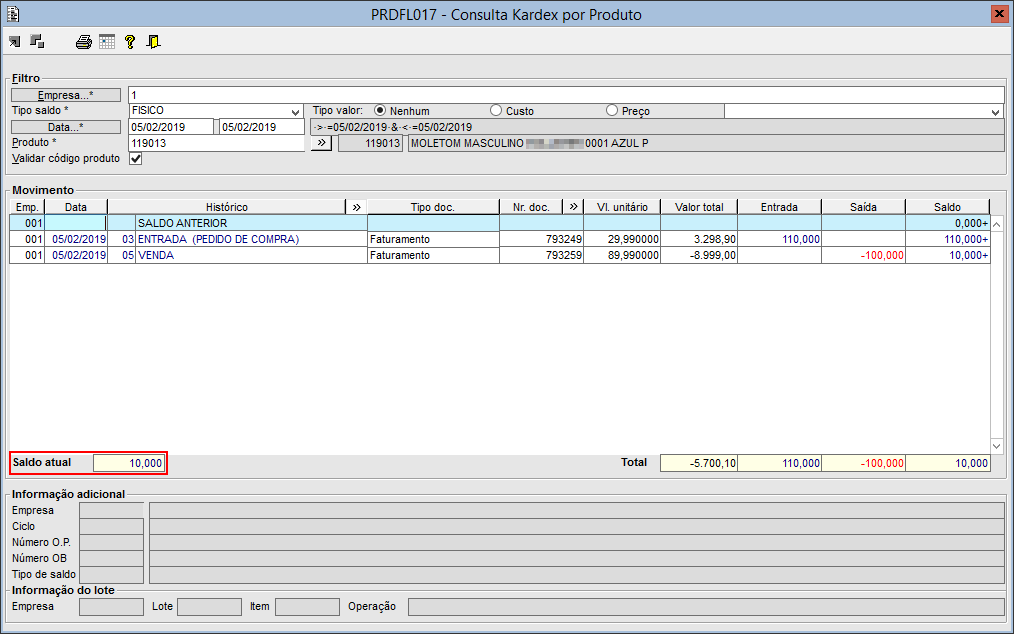Click the Tipo de saldo info field
Image resolution: width=1014 pixels, height=634 pixels.
(111, 574)
